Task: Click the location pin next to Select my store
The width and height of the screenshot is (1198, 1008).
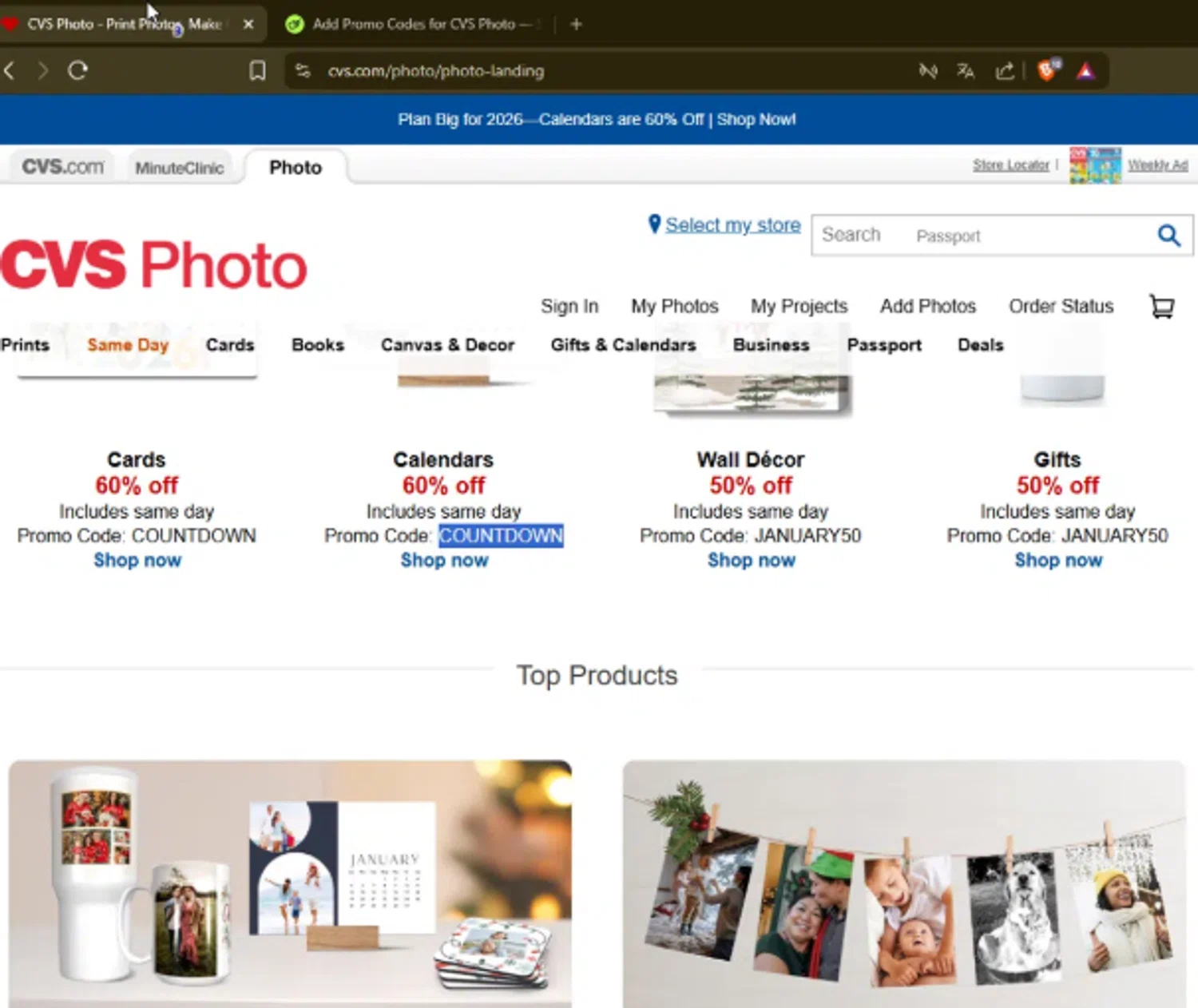Action: click(x=654, y=224)
